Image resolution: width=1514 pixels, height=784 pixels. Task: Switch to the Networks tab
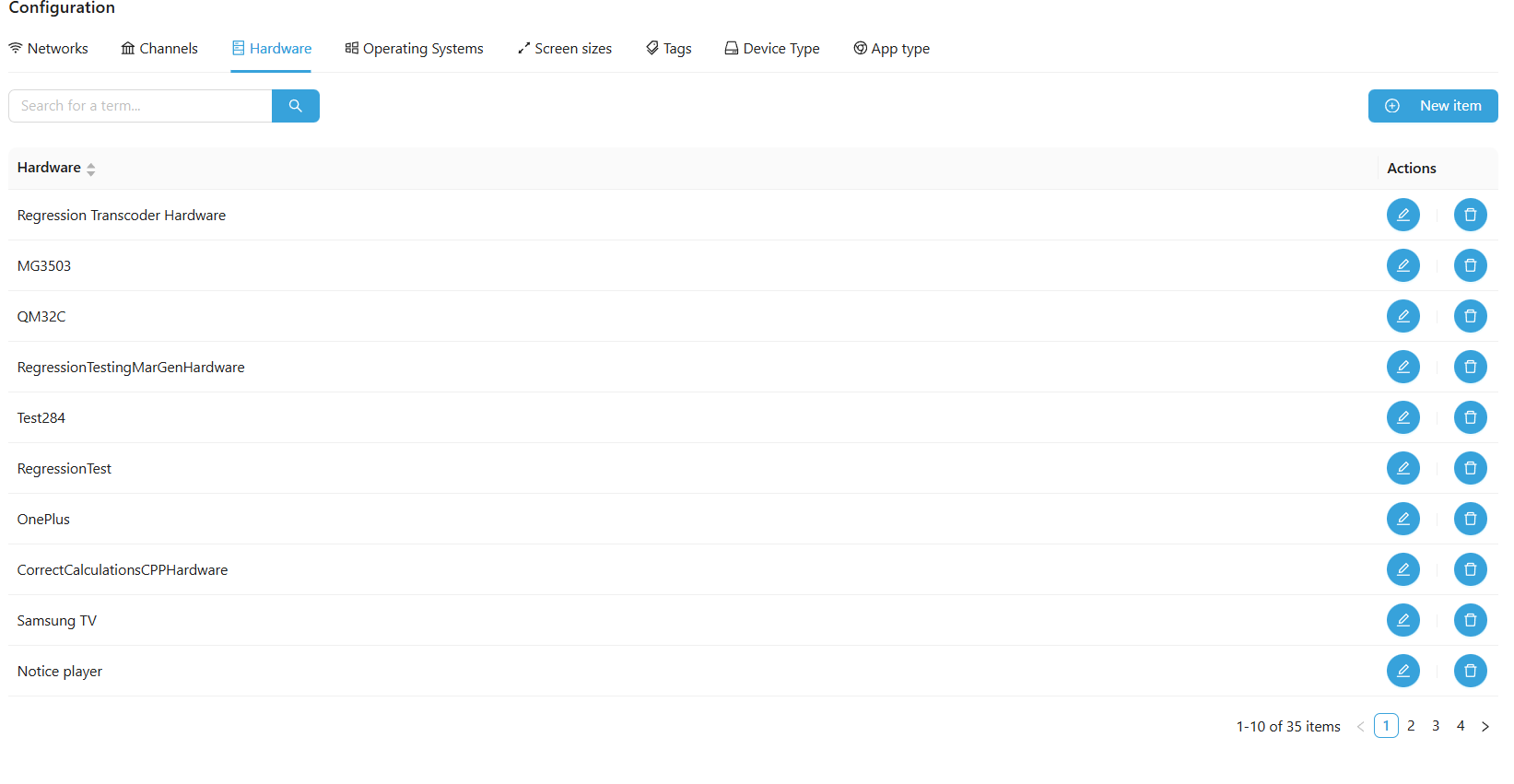click(49, 49)
